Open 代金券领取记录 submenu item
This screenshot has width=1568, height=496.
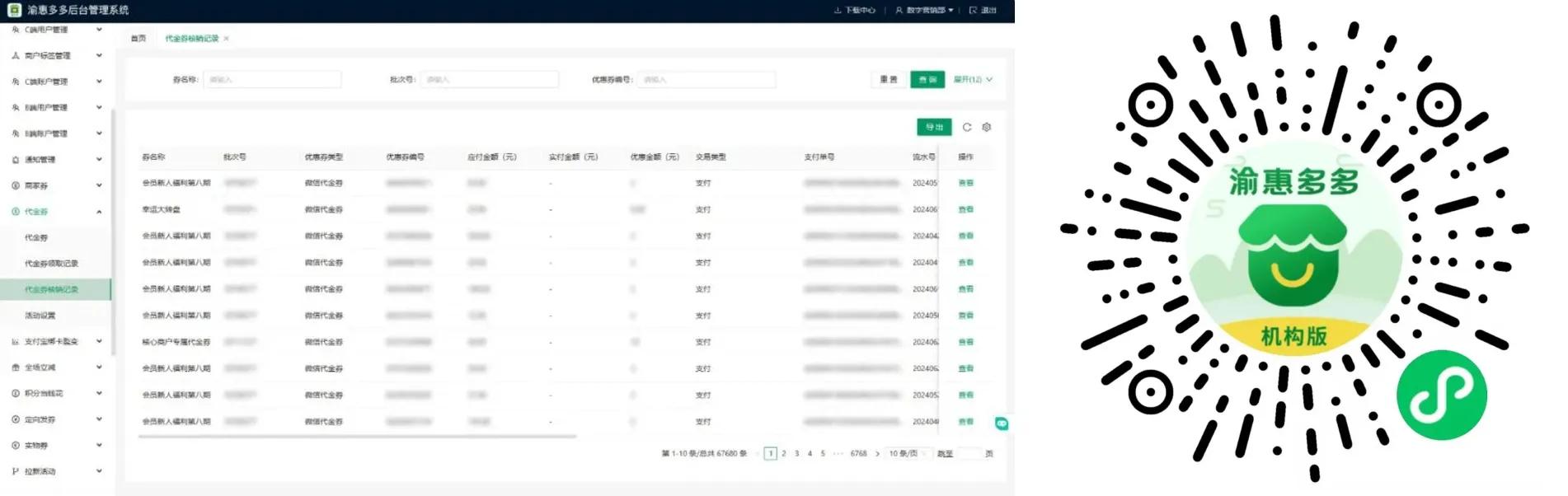click(x=51, y=264)
